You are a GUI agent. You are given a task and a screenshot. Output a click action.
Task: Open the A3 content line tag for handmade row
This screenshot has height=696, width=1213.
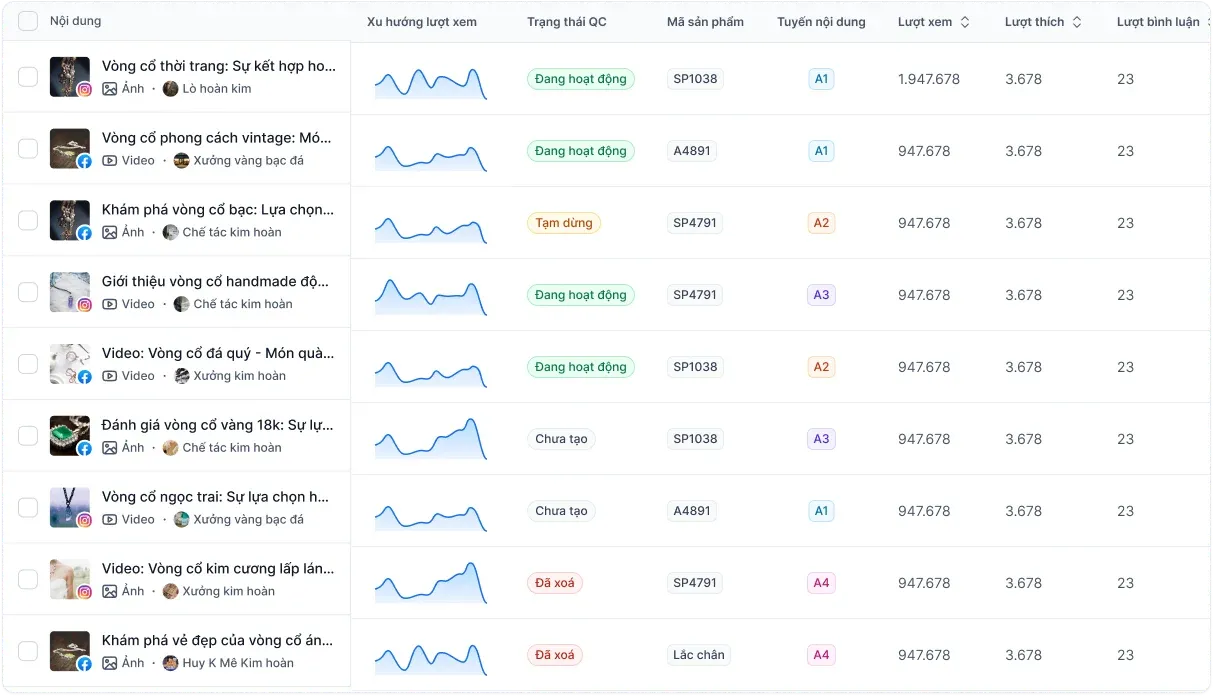click(821, 295)
